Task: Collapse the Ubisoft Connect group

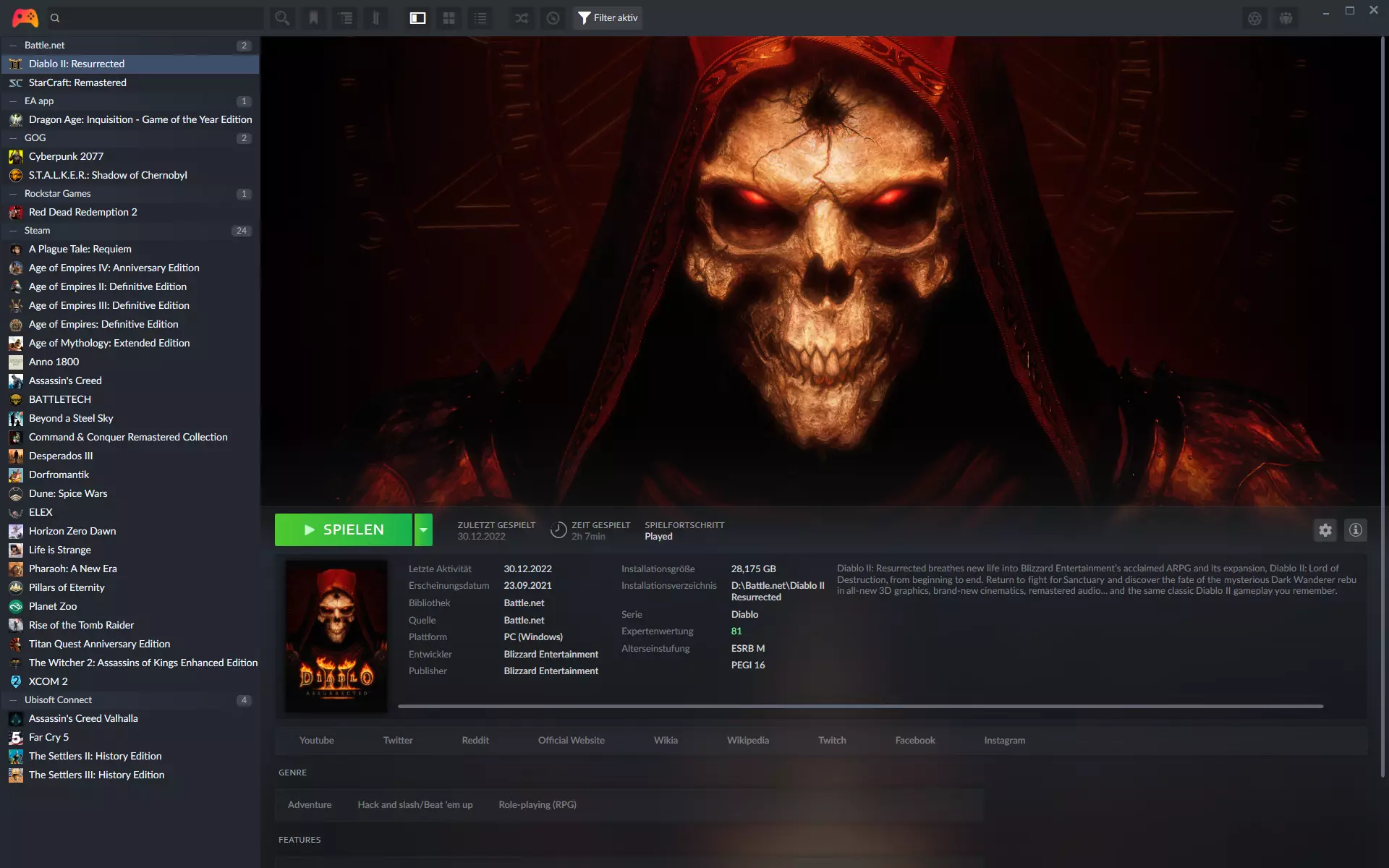Action: point(13,700)
